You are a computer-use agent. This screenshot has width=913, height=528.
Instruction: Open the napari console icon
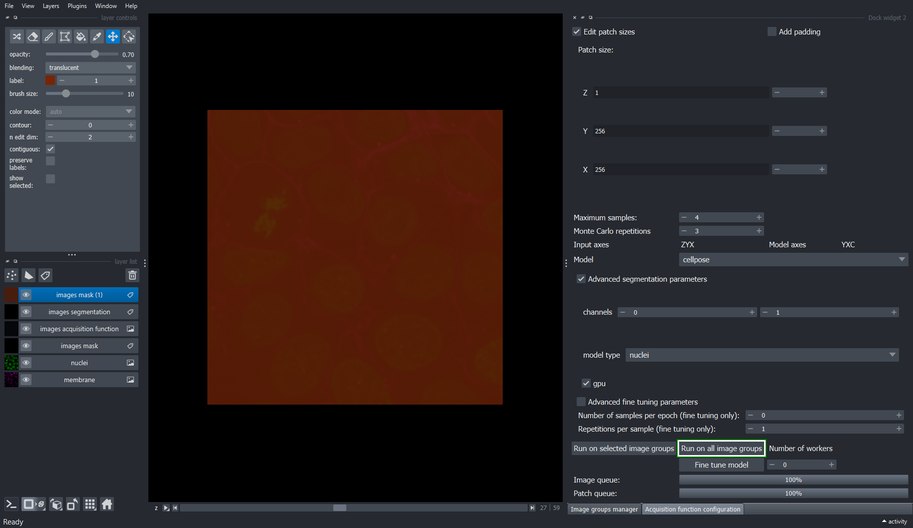click(11, 504)
